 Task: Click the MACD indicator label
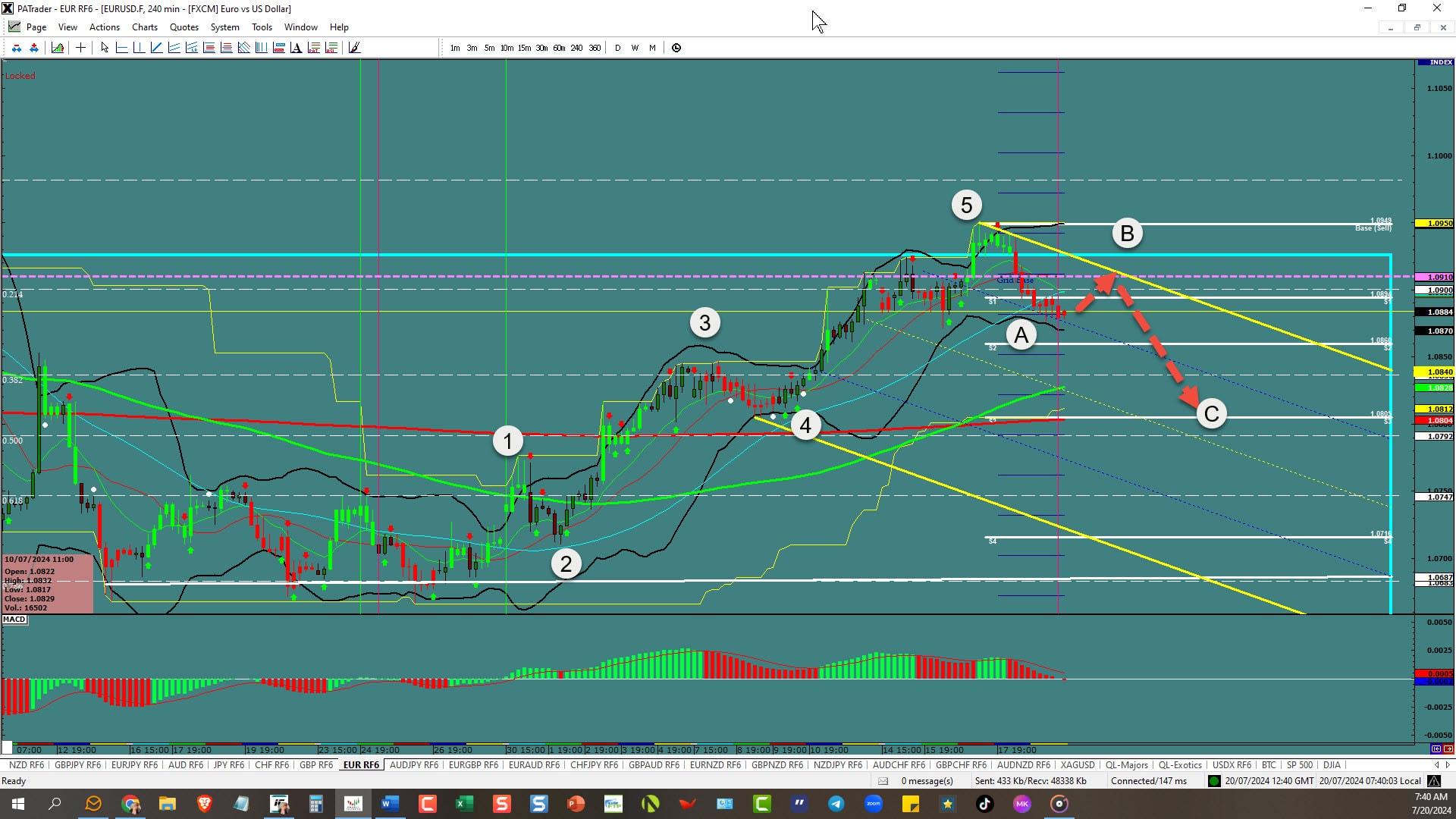[x=14, y=620]
